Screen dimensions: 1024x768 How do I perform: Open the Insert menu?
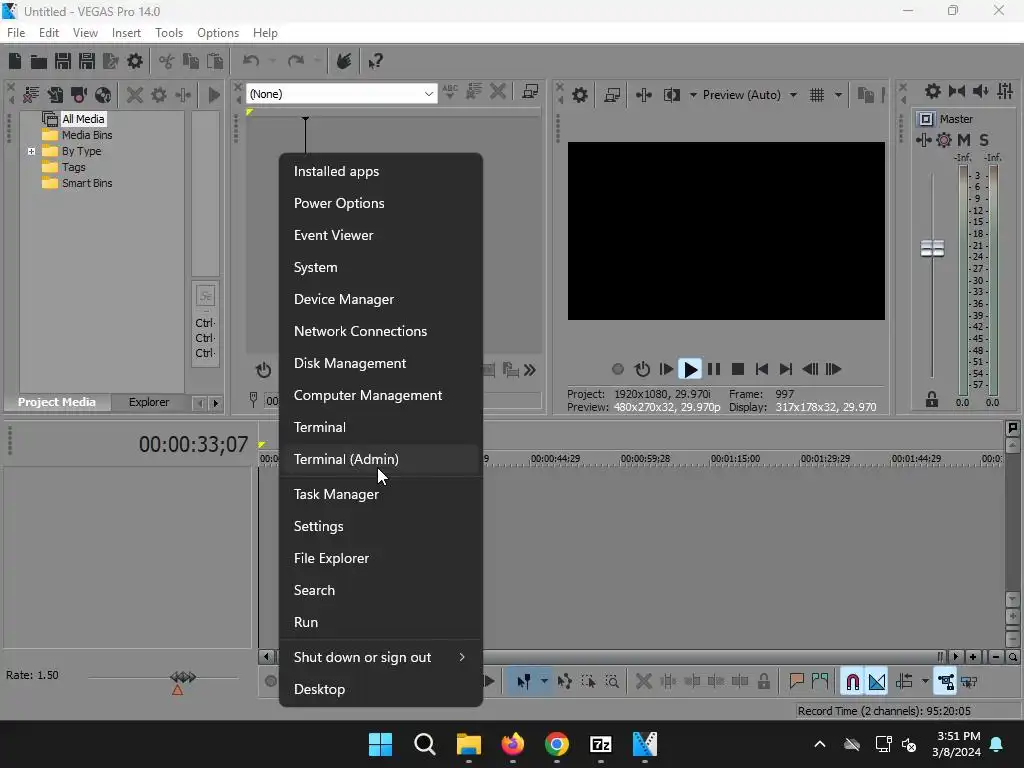(126, 33)
